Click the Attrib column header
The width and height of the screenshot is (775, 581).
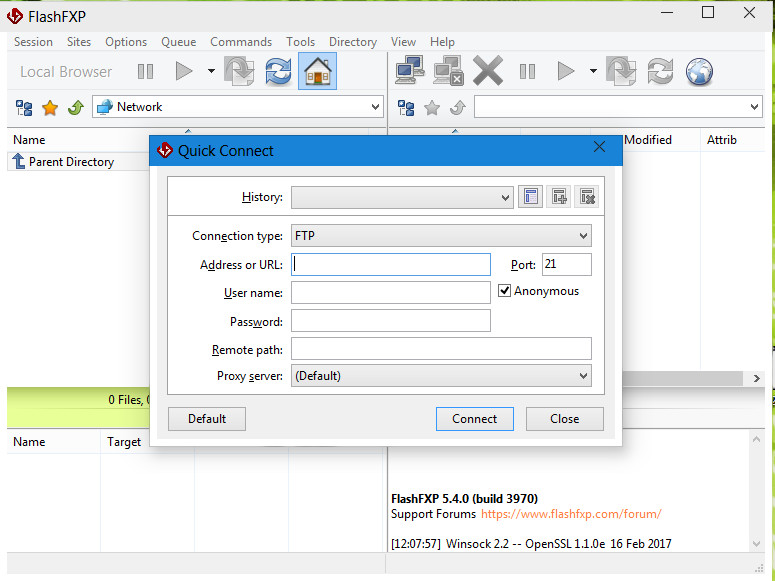click(722, 140)
